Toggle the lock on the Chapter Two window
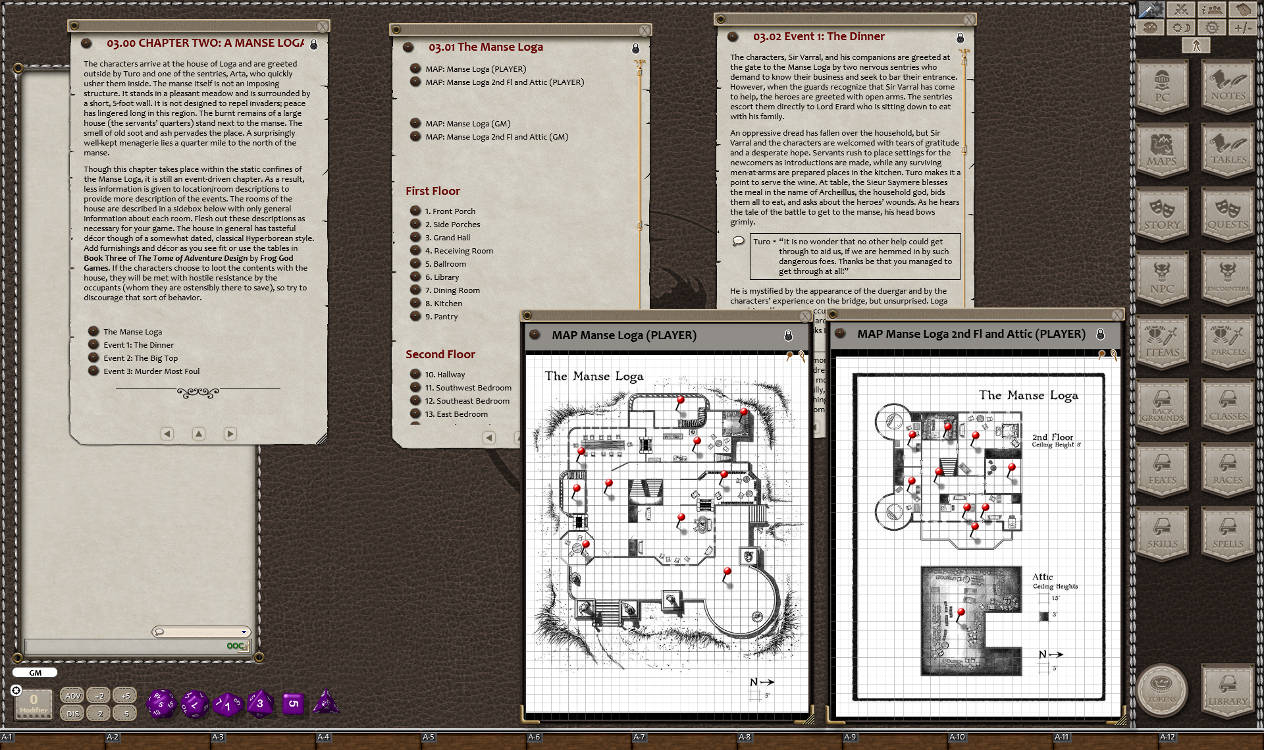Screen dimensions: 1264x750 click(x=312, y=43)
